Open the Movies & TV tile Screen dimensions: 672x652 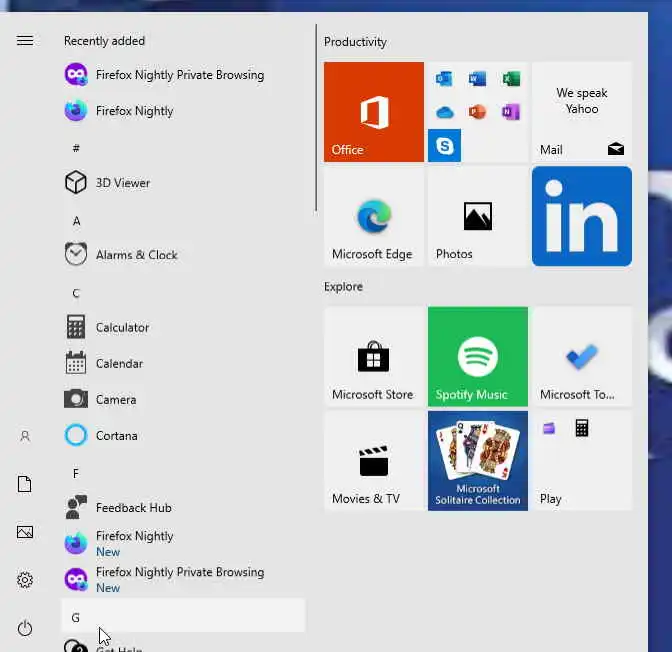click(374, 461)
